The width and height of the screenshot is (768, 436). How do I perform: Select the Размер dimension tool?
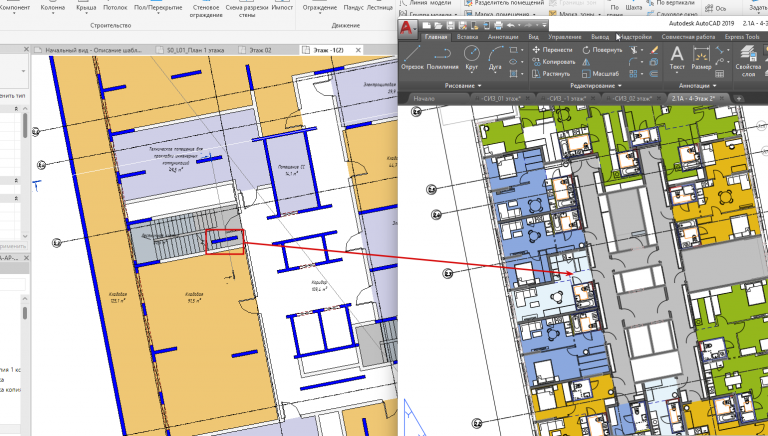[701, 58]
